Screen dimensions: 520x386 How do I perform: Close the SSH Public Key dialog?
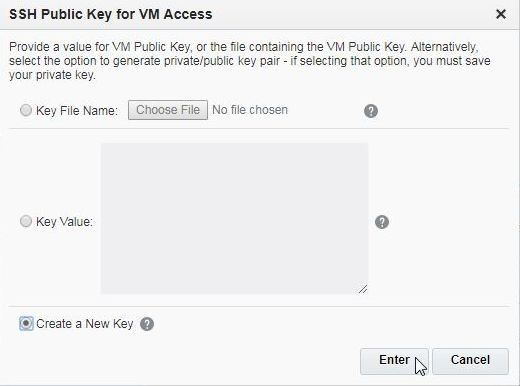(x=501, y=14)
